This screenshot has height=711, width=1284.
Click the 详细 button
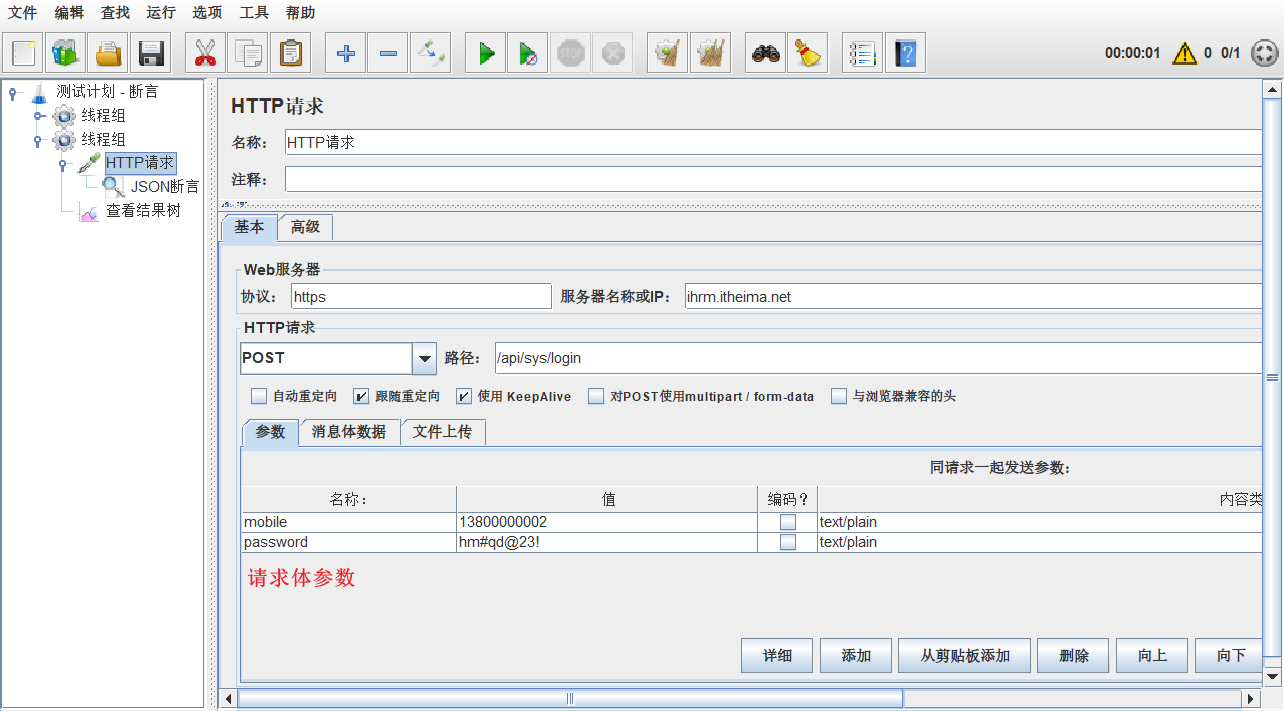point(777,656)
